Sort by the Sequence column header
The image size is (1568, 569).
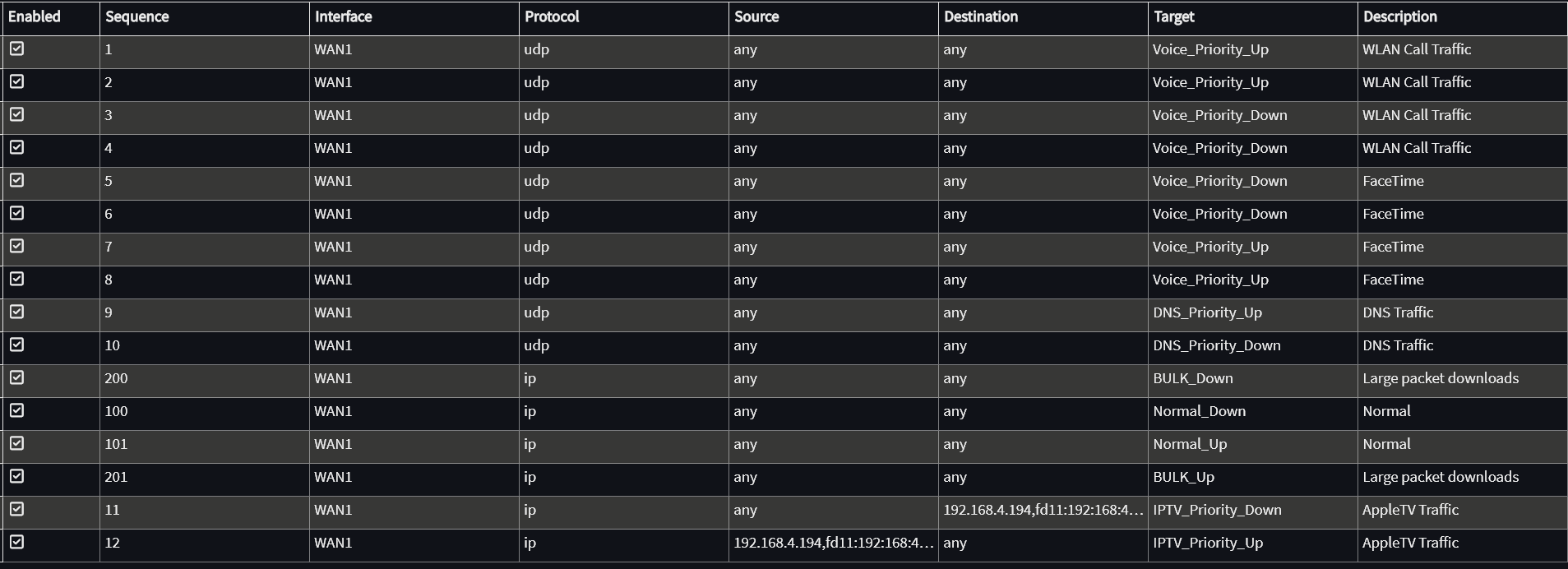pos(137,16)
